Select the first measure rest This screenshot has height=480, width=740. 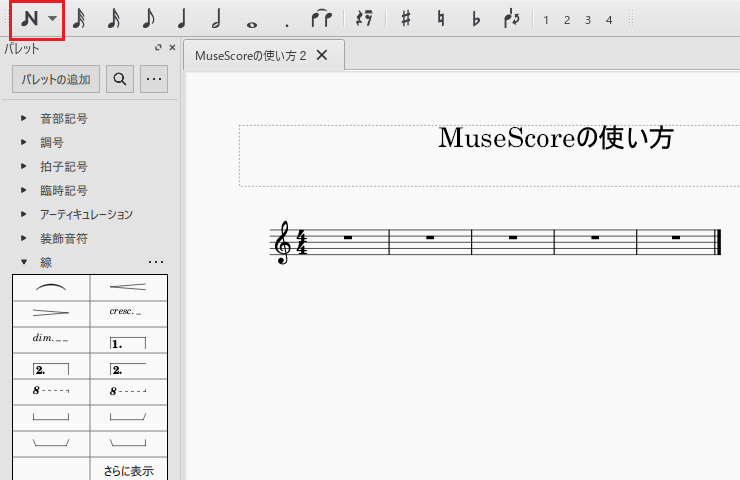pos(348,237)
